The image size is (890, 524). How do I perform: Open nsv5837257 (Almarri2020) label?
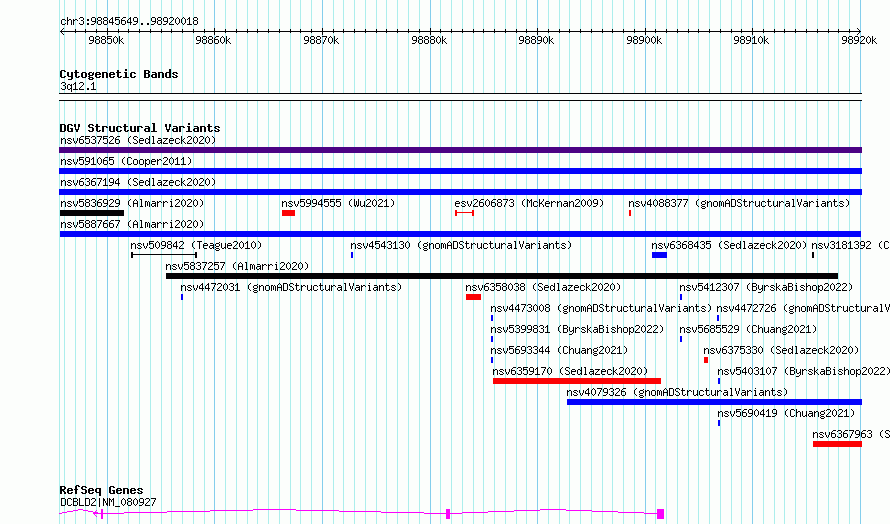237,266
